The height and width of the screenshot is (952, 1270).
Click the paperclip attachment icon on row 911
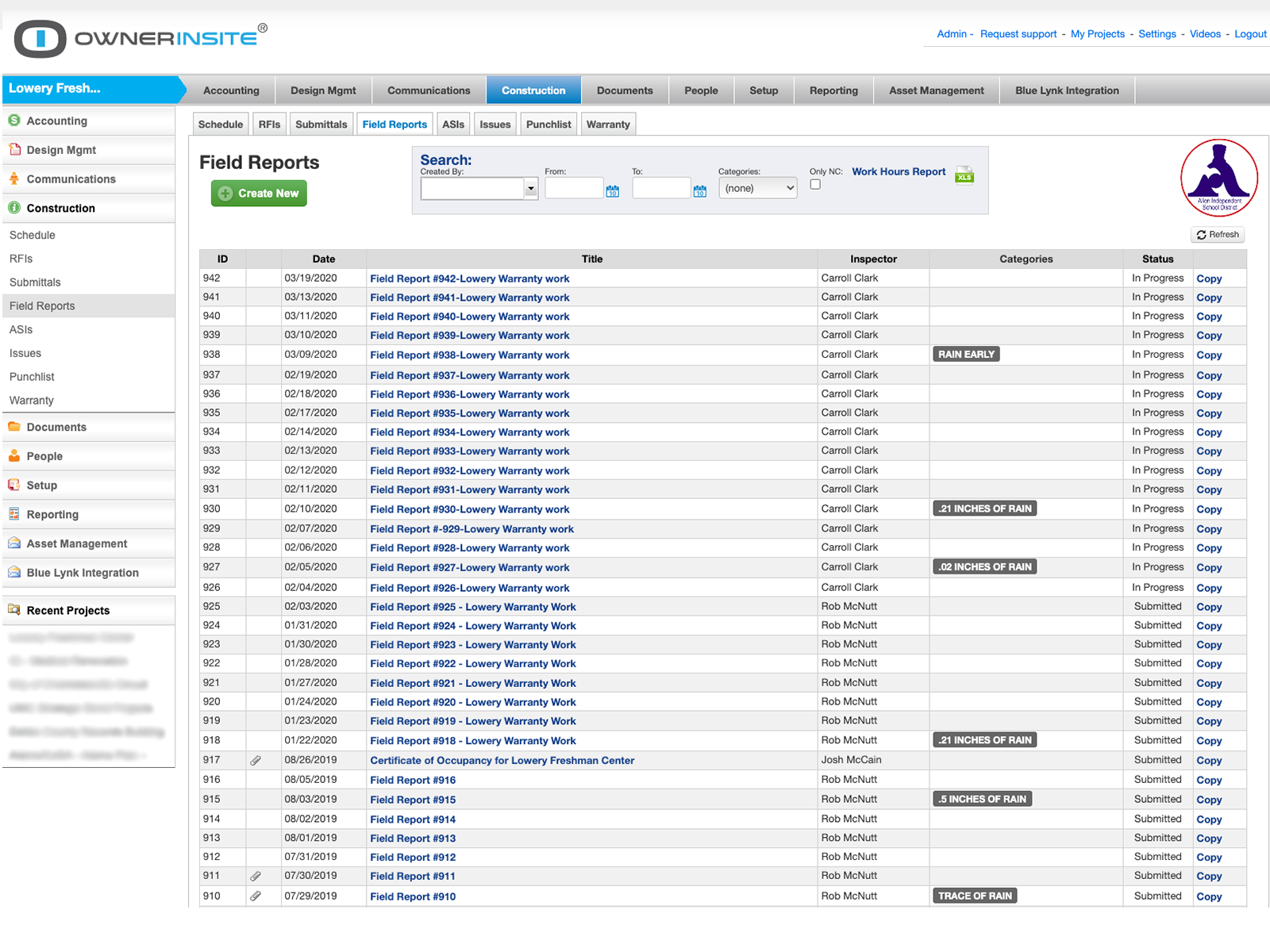tap(255, 876)
